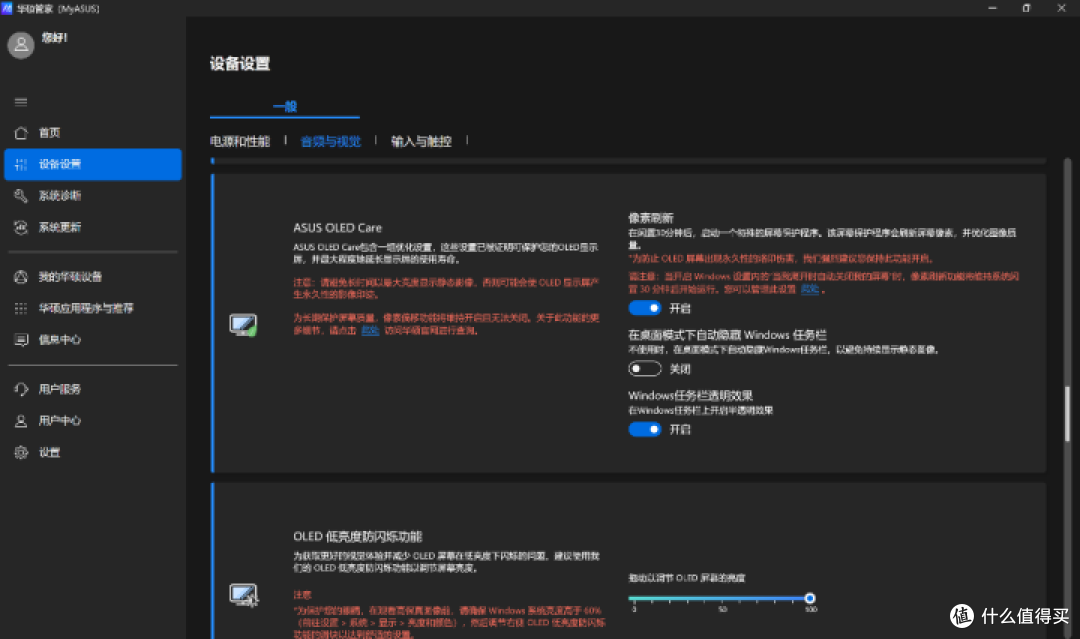The width and height of the screenshot is (1080, 639).
Task: Click the ASUS OLED Care title
Action: (338, 228)
